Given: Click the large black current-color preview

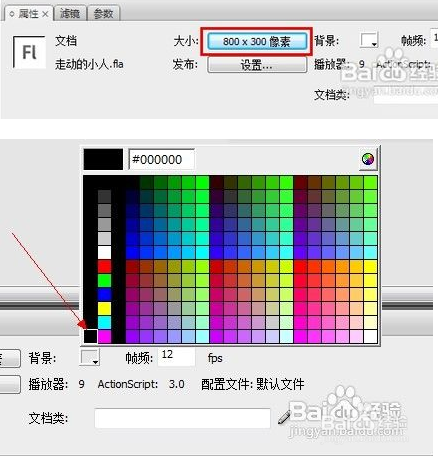Looking at the screenshot, I should [103, 159].
